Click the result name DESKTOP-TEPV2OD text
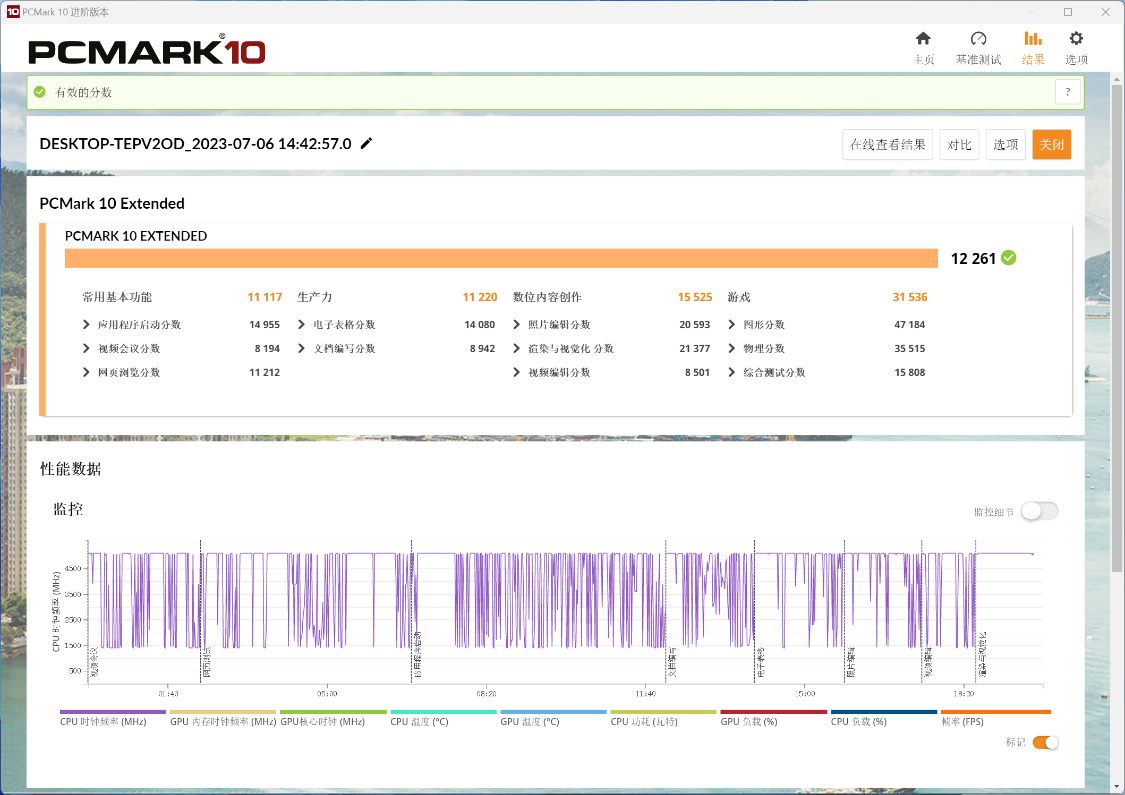Viewport: 1125px width, 795px height. coord(195,144)
